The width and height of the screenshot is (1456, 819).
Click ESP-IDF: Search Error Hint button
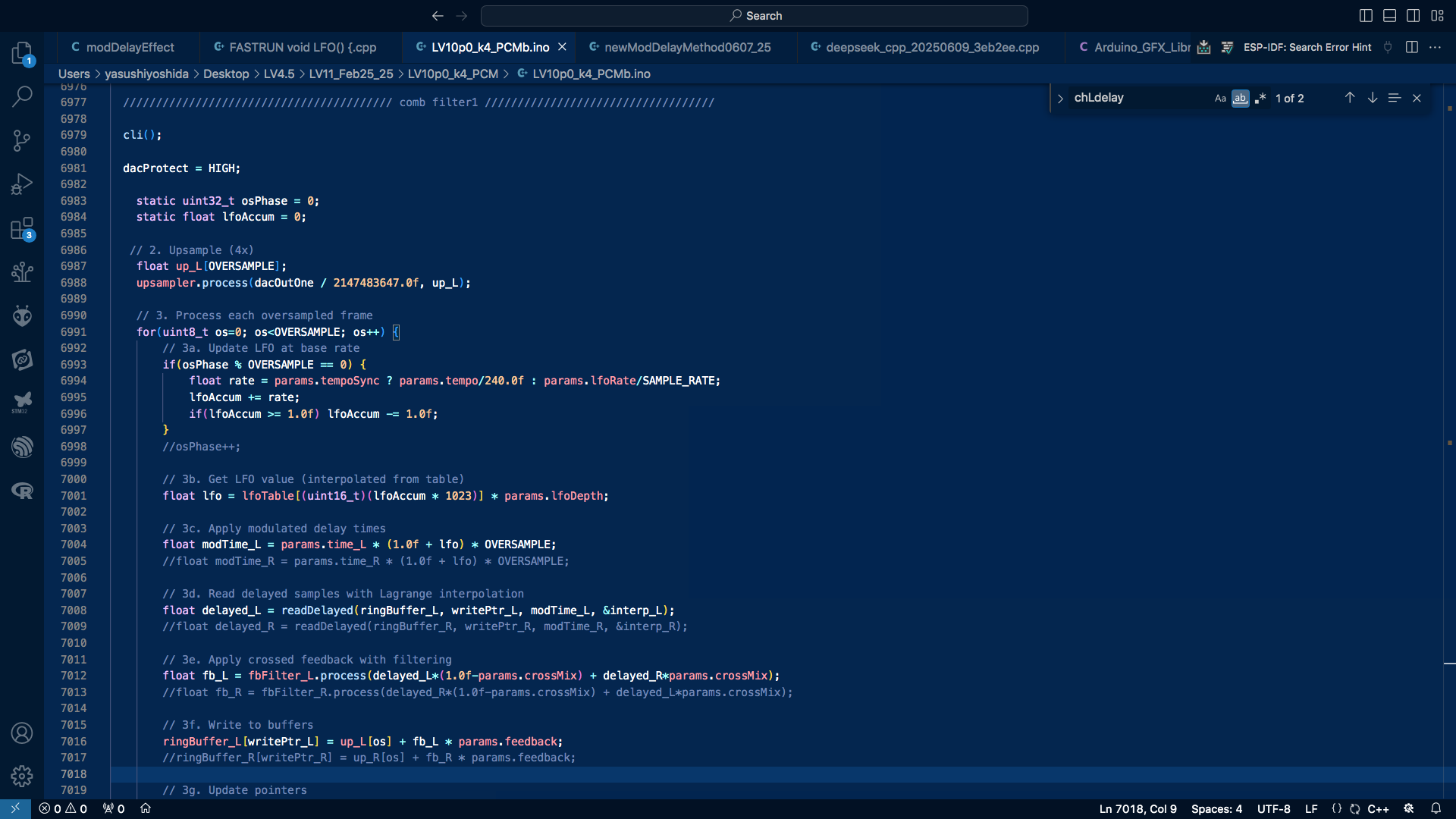click(1307, 47)
